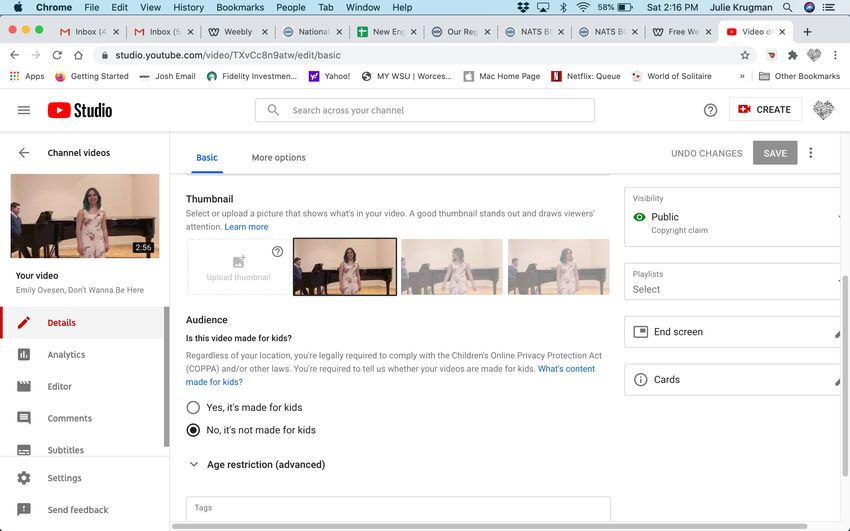This screenshot has width=850, height=531.
Task: Open the Chrome File menu
Action: click(x=92, y=7)
